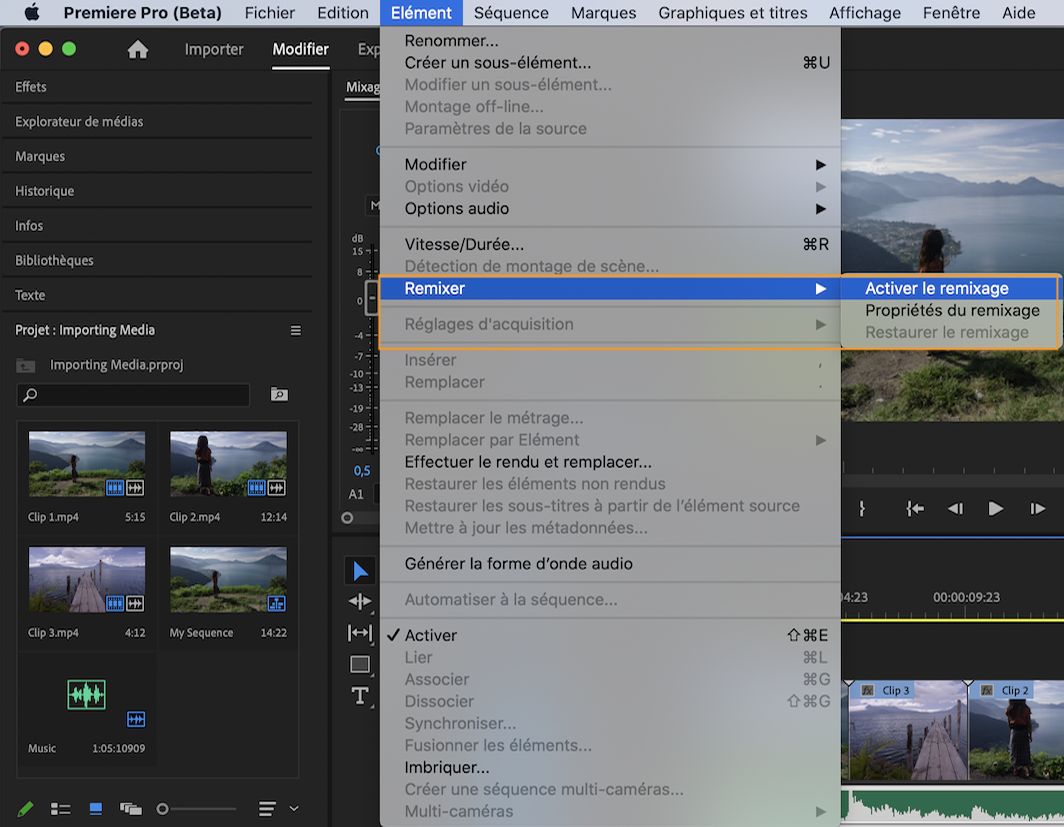Viewport: 1064px width, 827px height.
Task: Toggle the writable pencil icon in Project panel
Action: coord(25,808)
